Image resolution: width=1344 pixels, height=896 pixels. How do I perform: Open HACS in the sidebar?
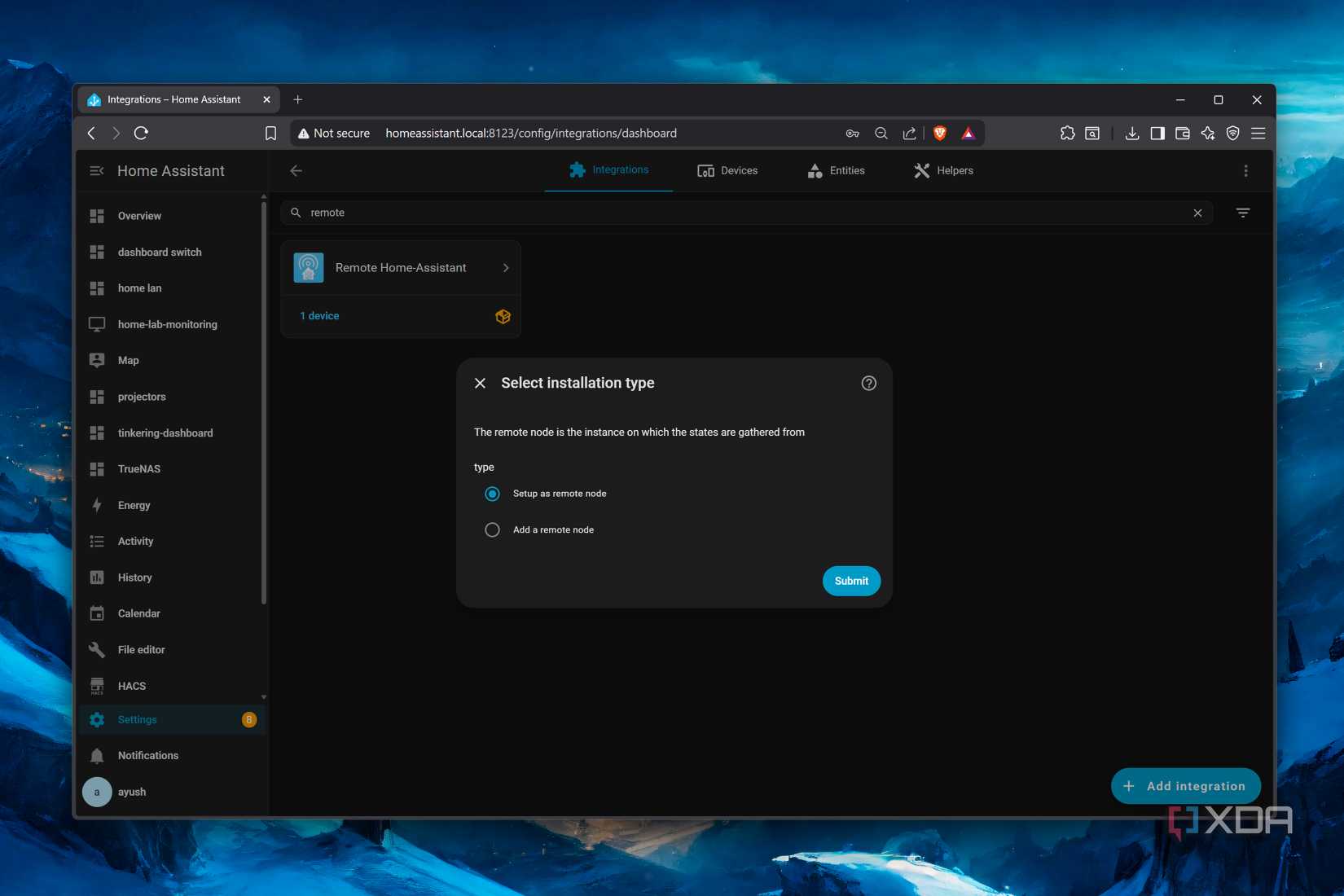(x=172, y=686)
